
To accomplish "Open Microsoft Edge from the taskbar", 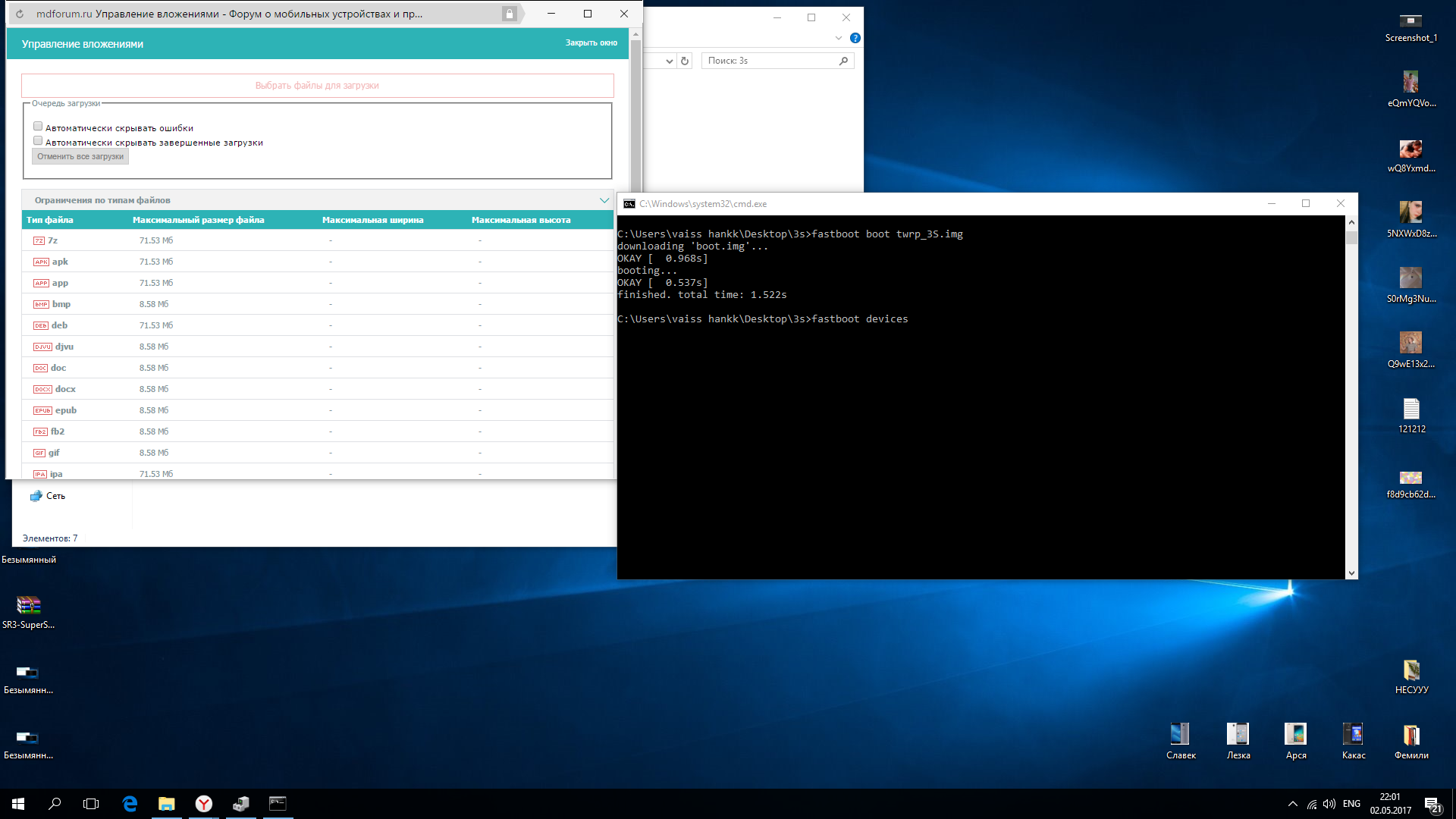I will click(x=130, y=804).
